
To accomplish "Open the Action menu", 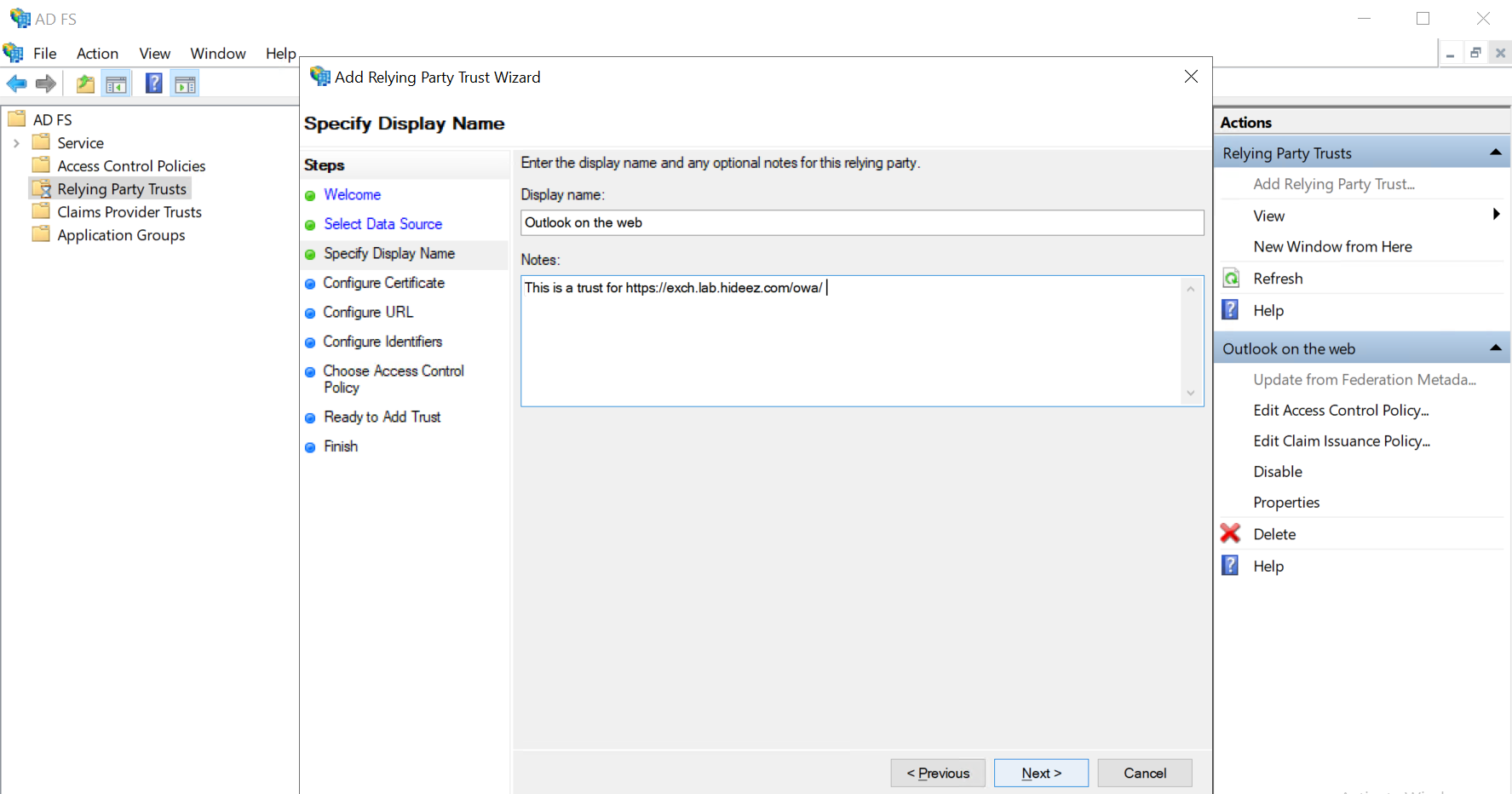I will (x=97, y=54).
